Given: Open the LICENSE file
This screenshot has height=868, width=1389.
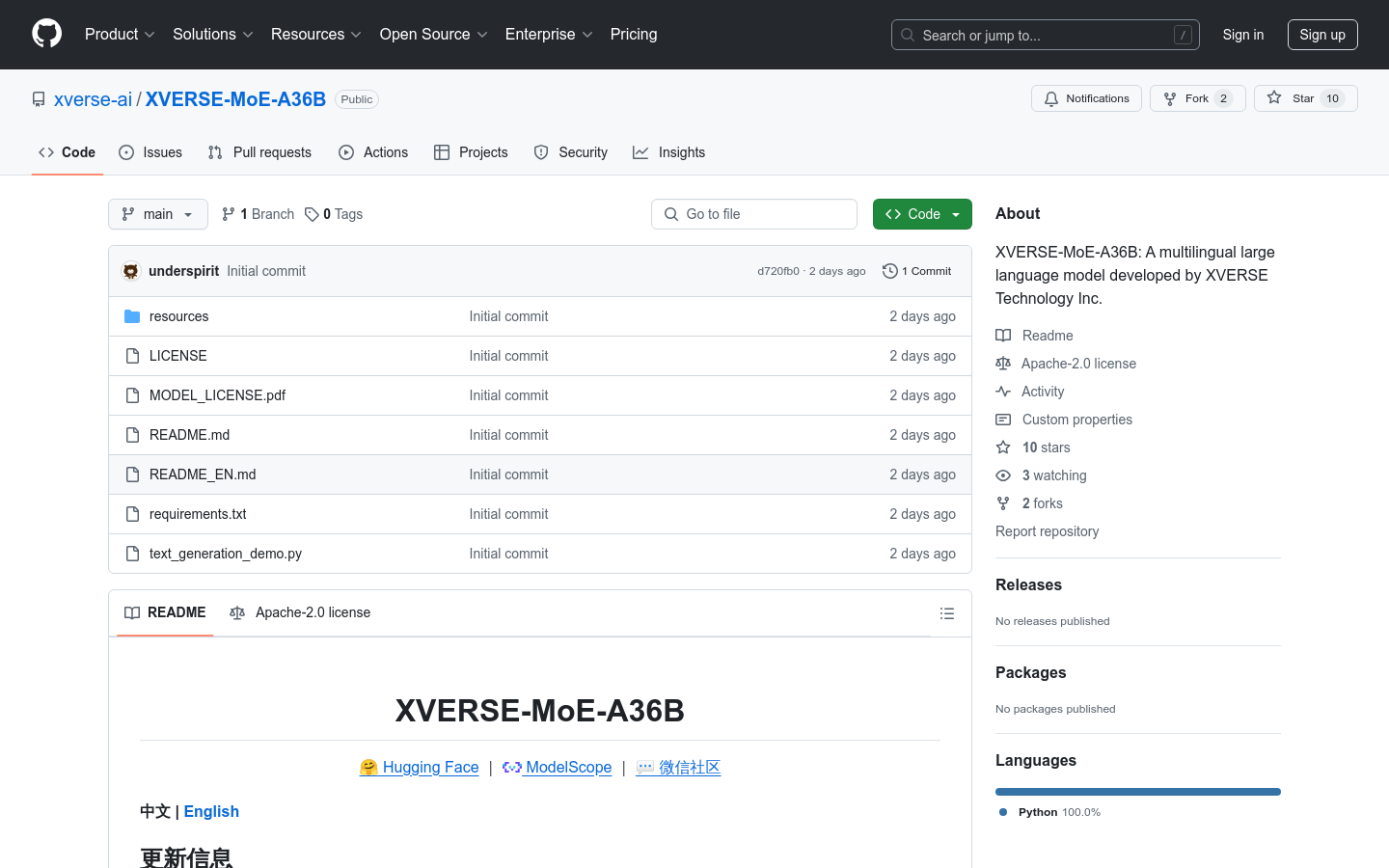Looking at the screenshot, I should pos(178,356).
